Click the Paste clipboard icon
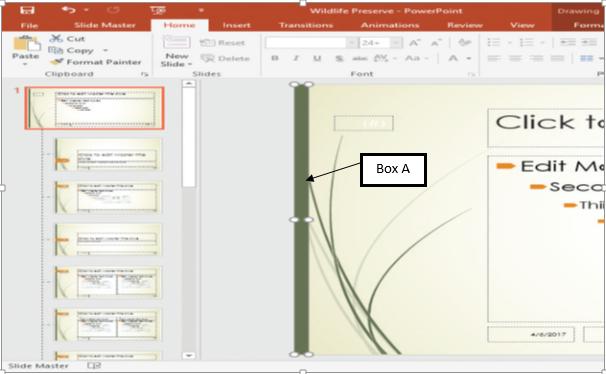The width and height of the screenshot is (606, 374). (26, 43)
